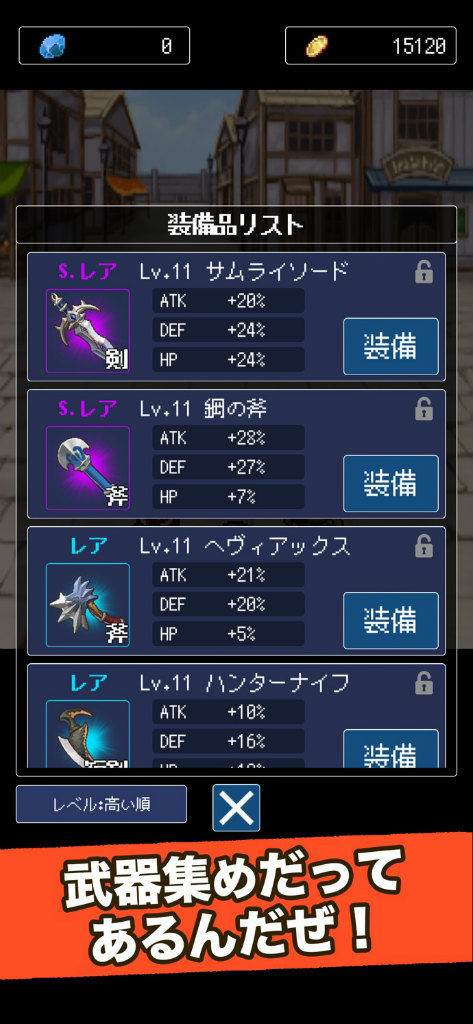473x1024 pixels.
Task: Open the レベル:高い順 sort dropdown
Action: (101, 804)
